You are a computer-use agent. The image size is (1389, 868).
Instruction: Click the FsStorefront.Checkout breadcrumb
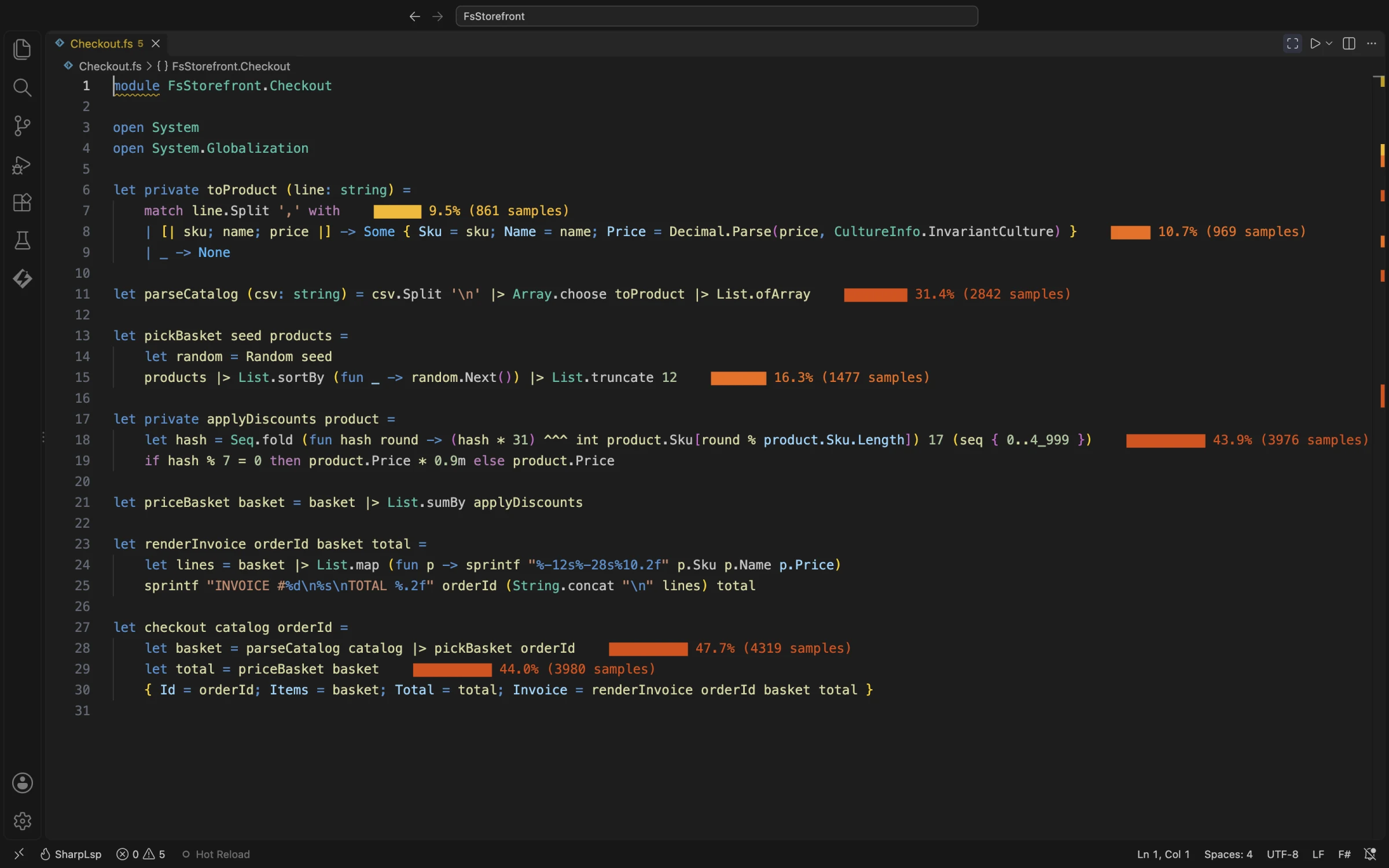(x=231, y=66)
